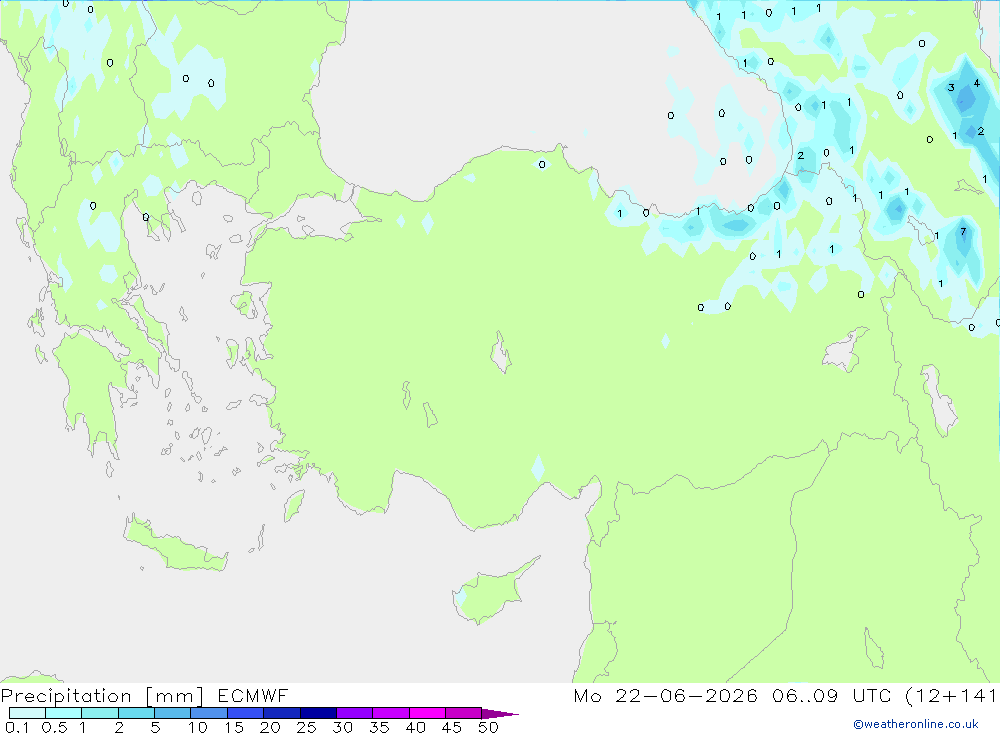Click the legend label '35'
This screenshot has height=733, width=1000.
379,727
